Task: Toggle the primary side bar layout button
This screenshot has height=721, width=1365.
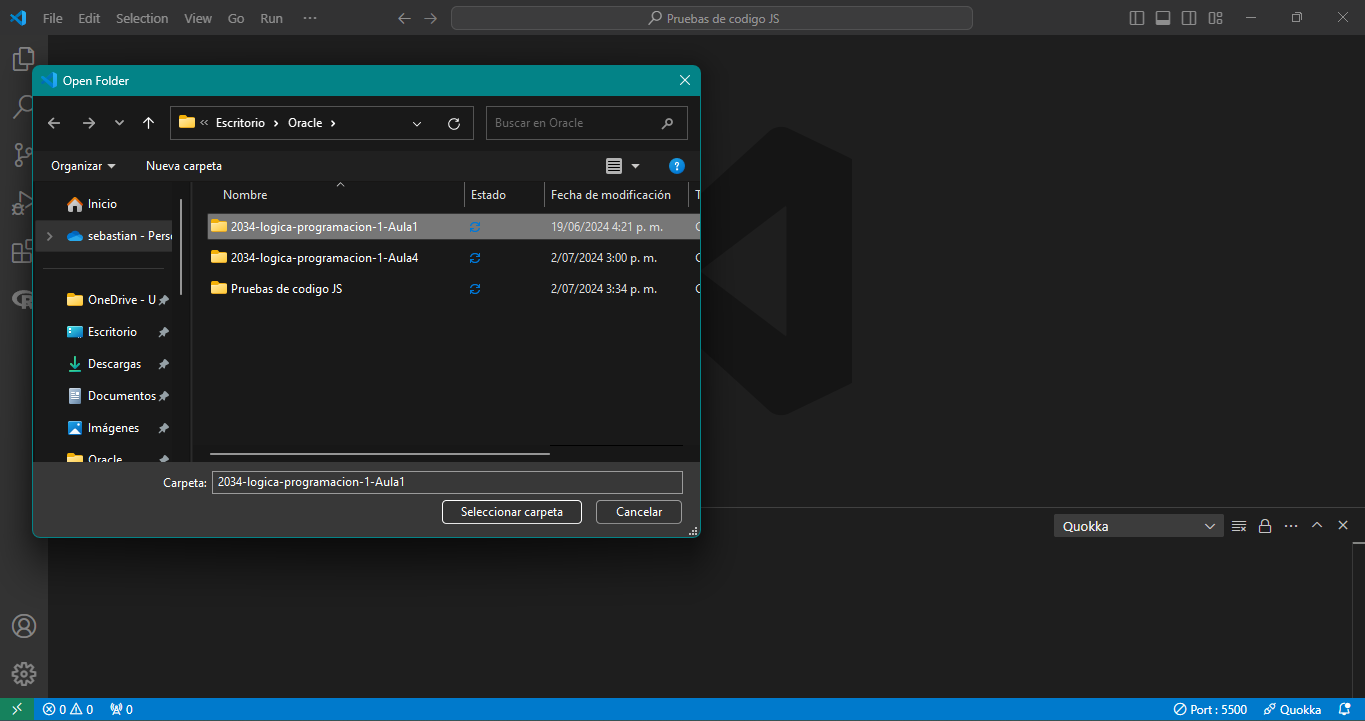Action: tap(1137, 18)
